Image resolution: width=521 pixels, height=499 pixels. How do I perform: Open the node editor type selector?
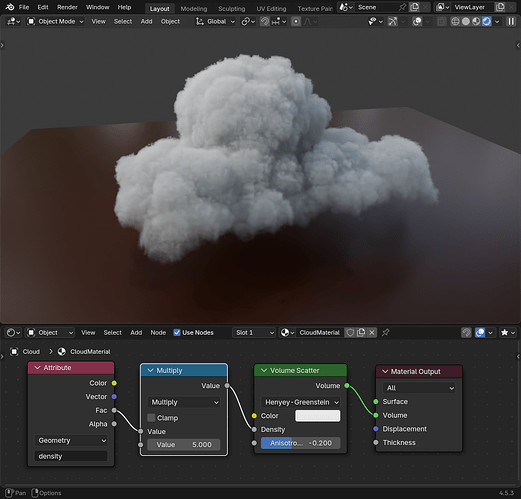(14, 332)
